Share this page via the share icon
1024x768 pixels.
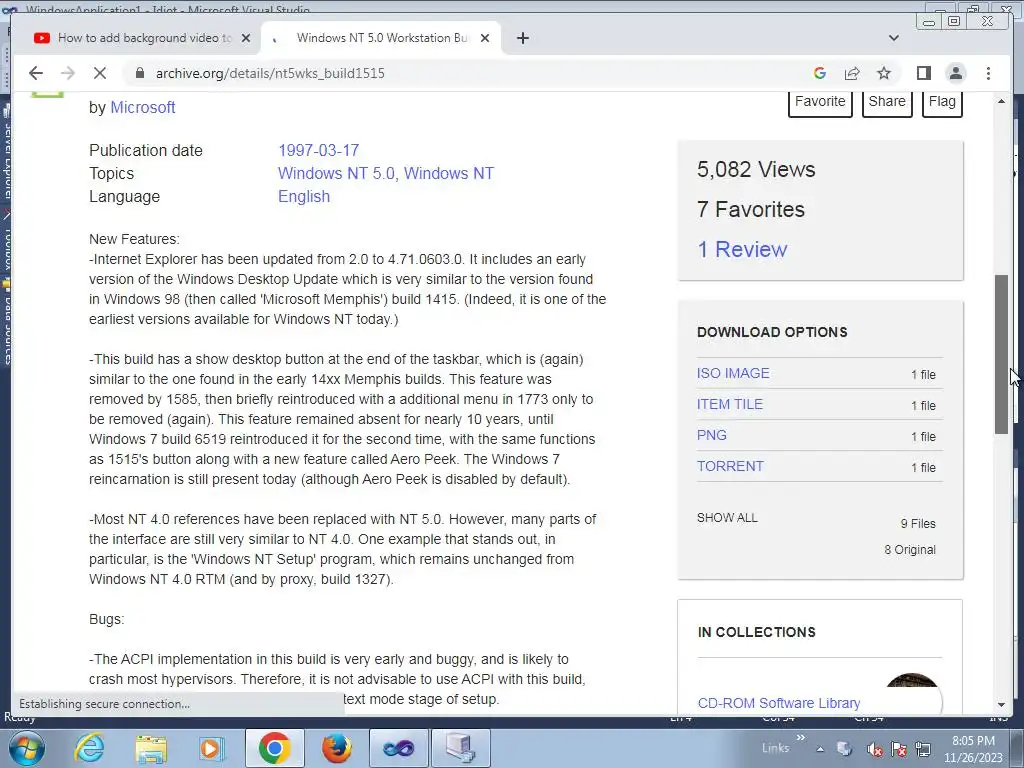point(852,73)
